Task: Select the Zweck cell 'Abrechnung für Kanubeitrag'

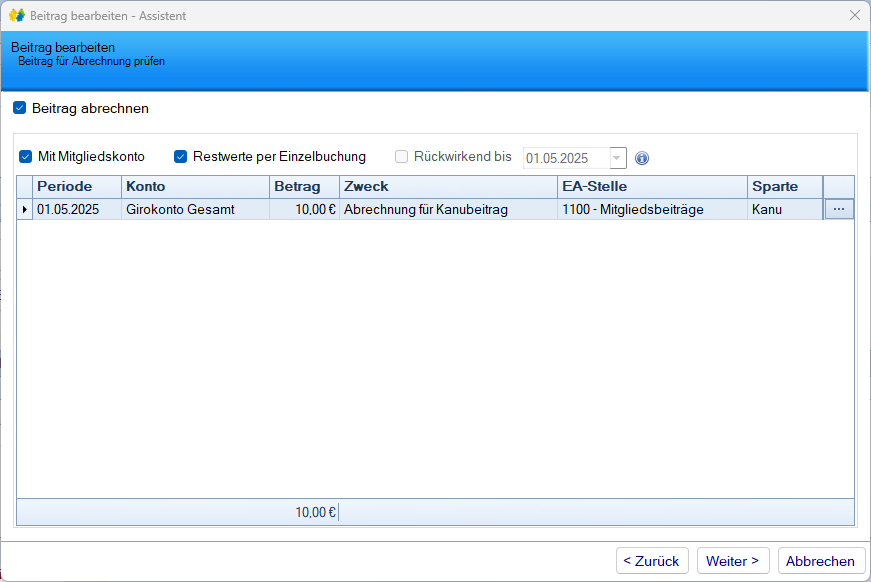Action: coord(447,210)
